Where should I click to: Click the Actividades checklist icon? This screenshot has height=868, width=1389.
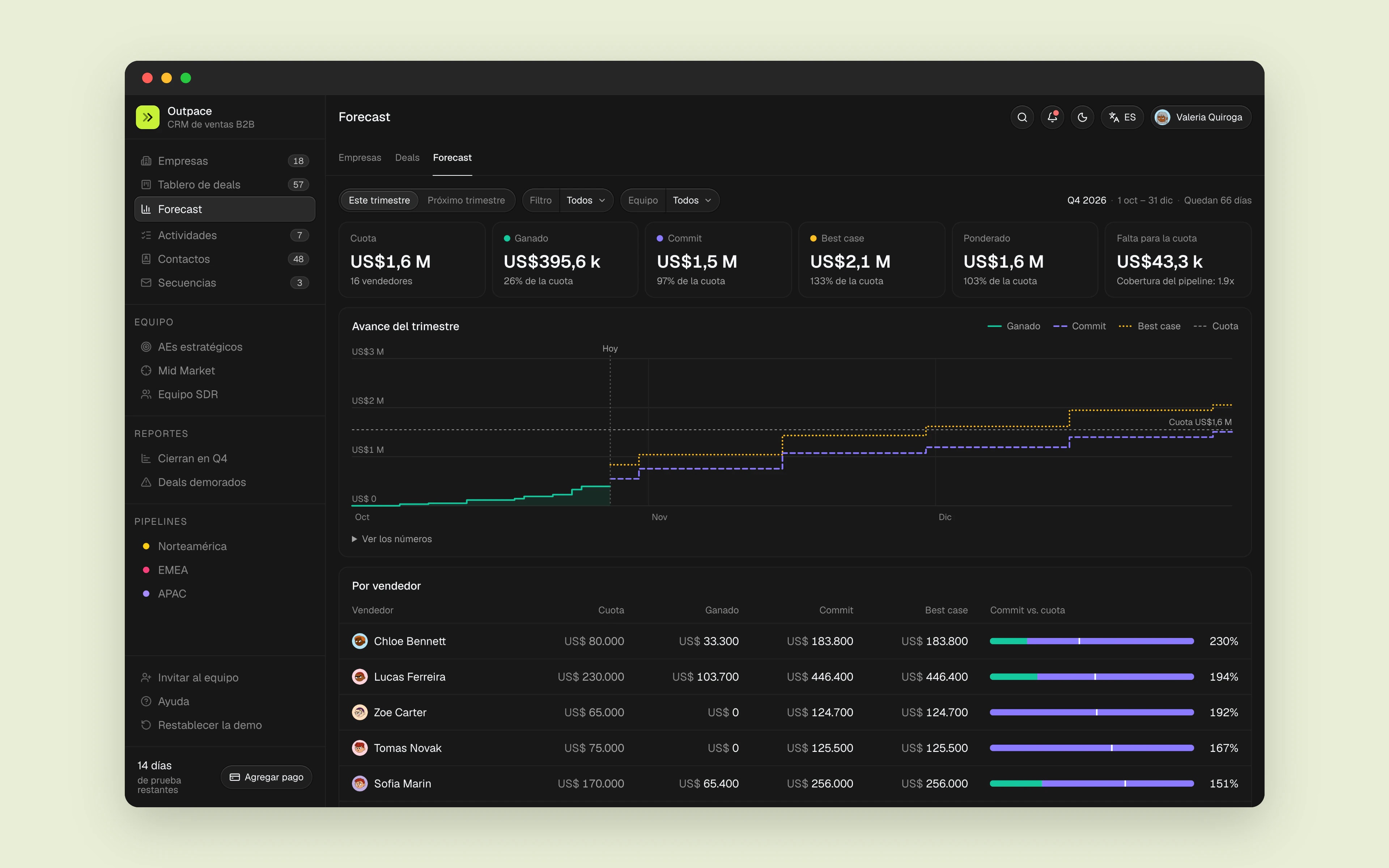pyautogui.click(x=146, y=235)
